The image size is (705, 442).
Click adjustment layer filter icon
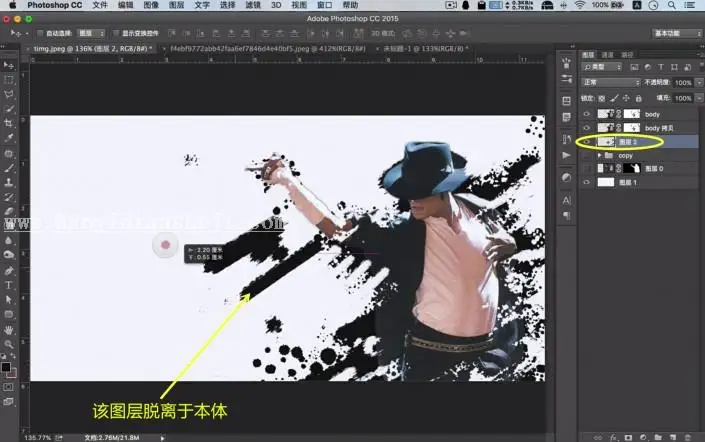[647, 67]
